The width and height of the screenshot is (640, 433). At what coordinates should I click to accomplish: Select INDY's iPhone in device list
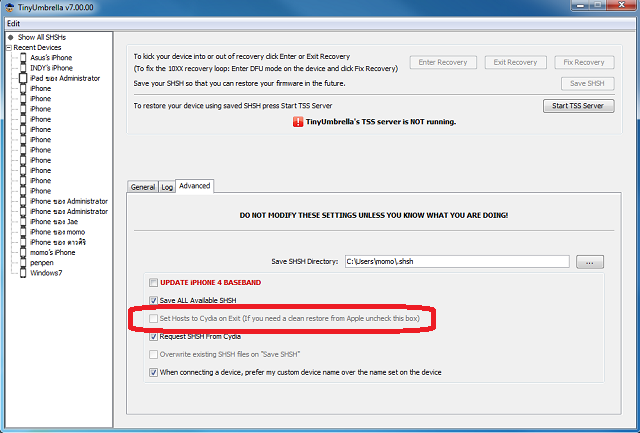(51, 68)
